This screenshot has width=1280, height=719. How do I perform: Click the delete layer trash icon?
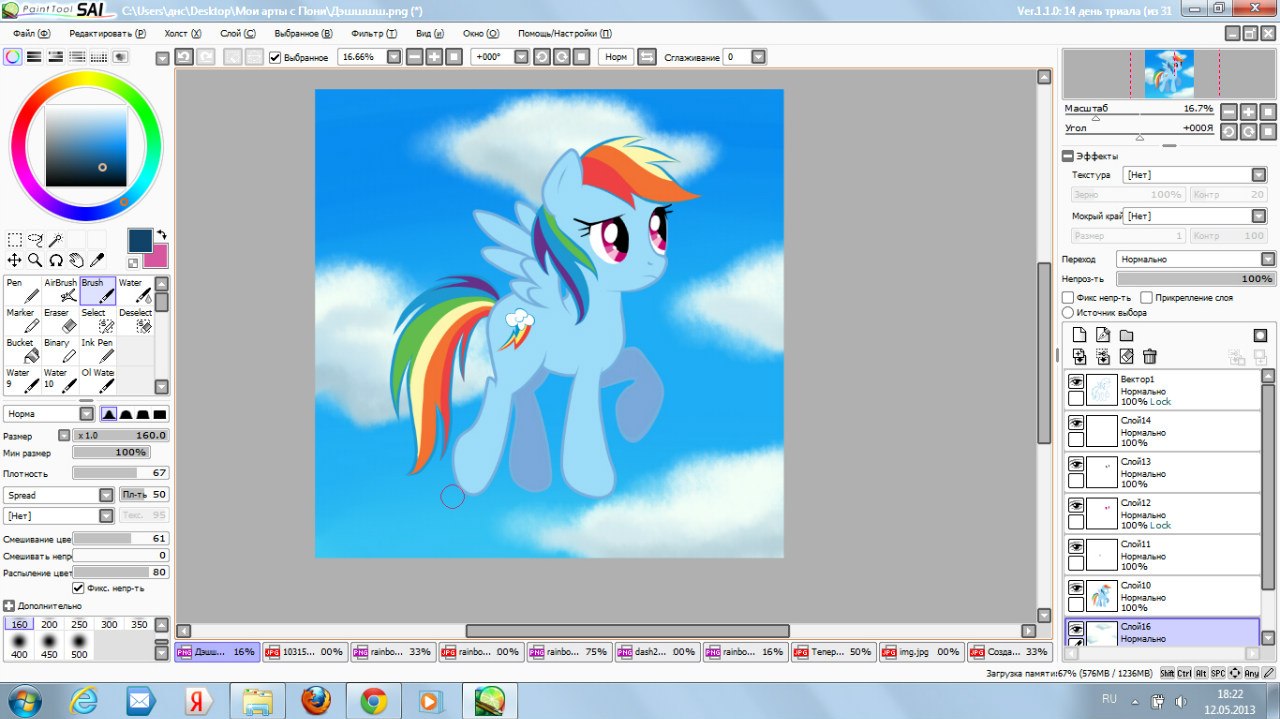coord(1150,356)
